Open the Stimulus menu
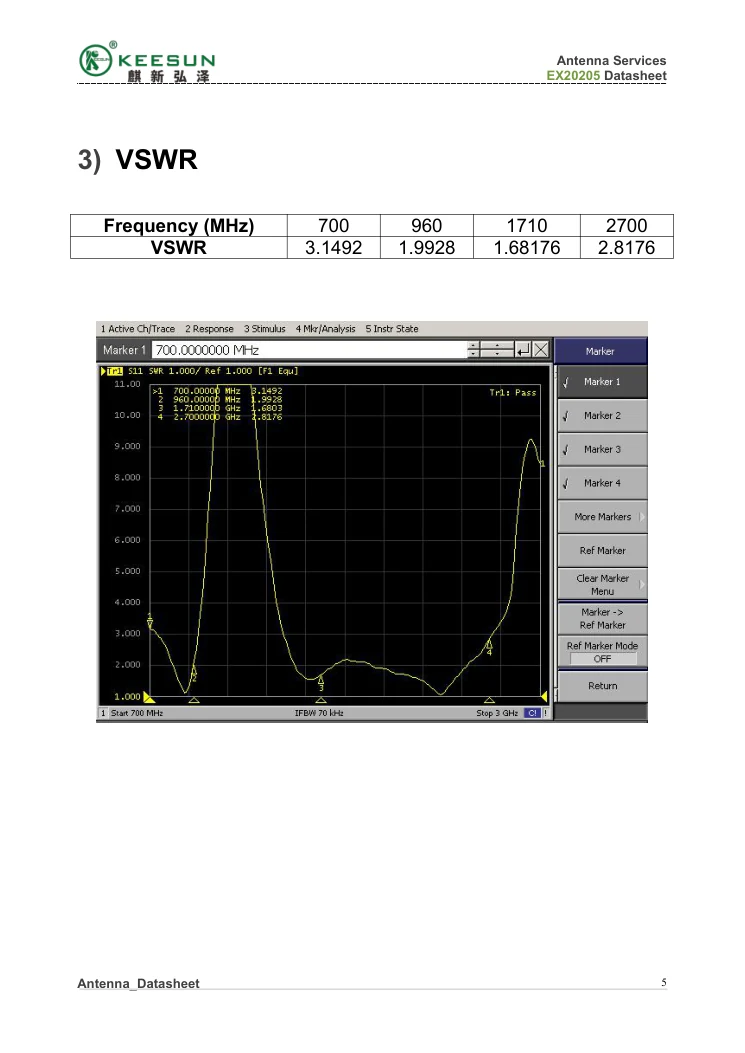The width and height of the screenshot is (745, 1053). pyautogui.click(x=265, y=329)
